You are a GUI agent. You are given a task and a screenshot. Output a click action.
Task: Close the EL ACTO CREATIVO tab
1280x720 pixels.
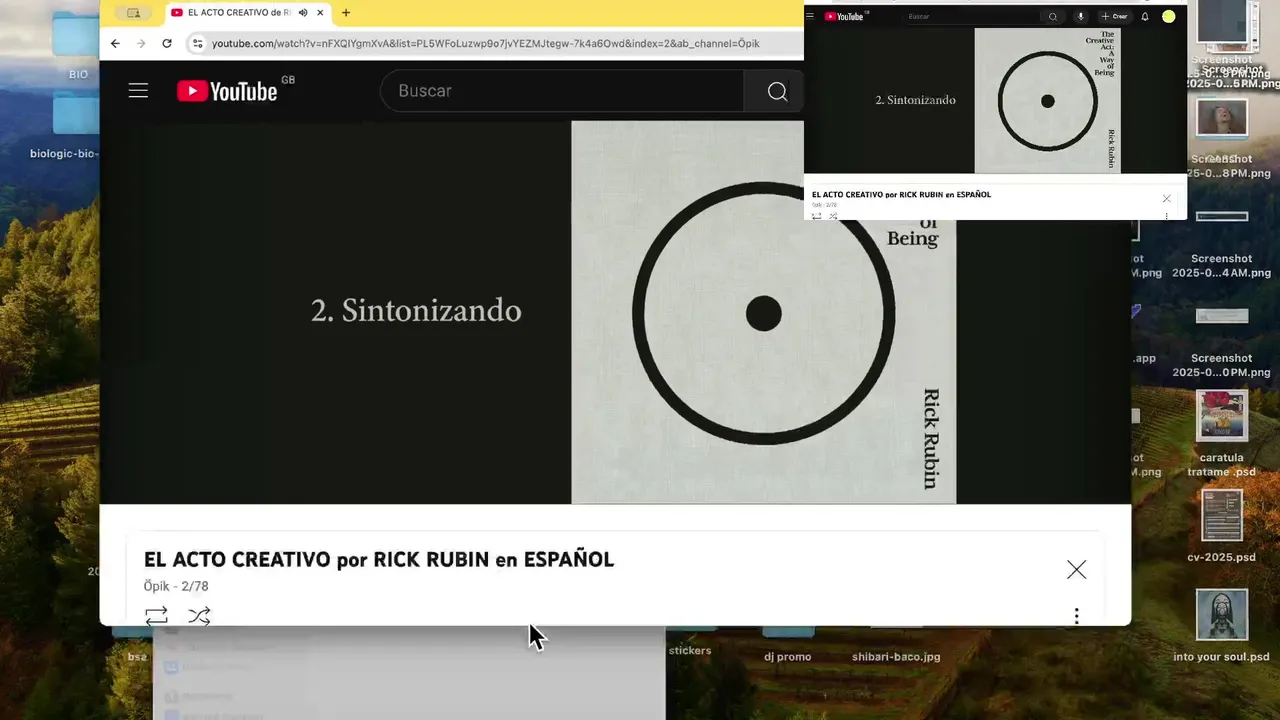[x=319, y=13]
